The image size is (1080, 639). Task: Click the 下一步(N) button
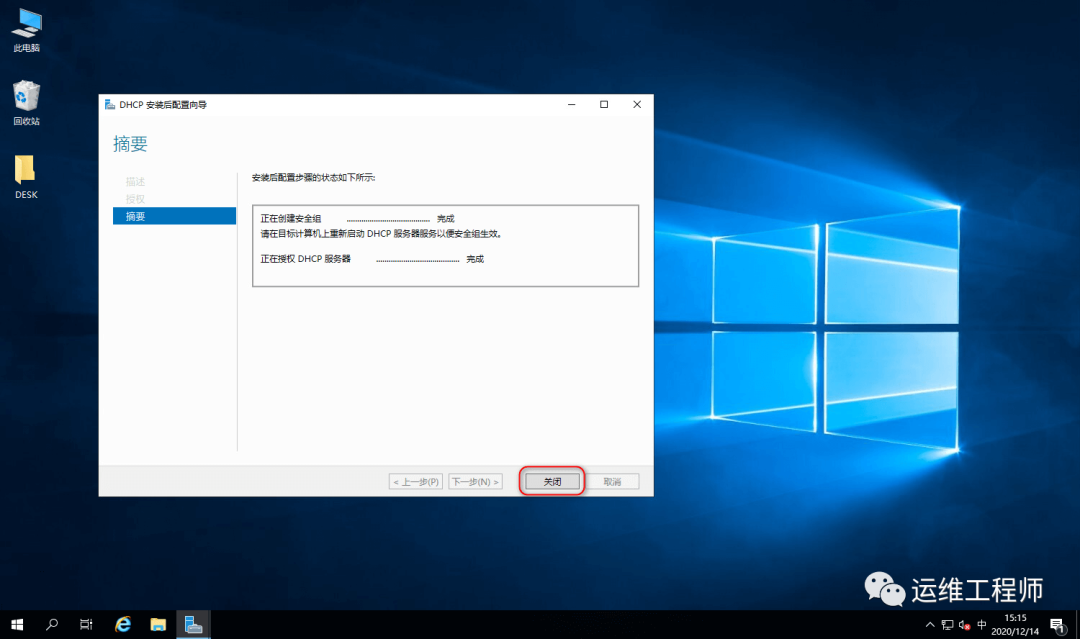coord(475,481)
